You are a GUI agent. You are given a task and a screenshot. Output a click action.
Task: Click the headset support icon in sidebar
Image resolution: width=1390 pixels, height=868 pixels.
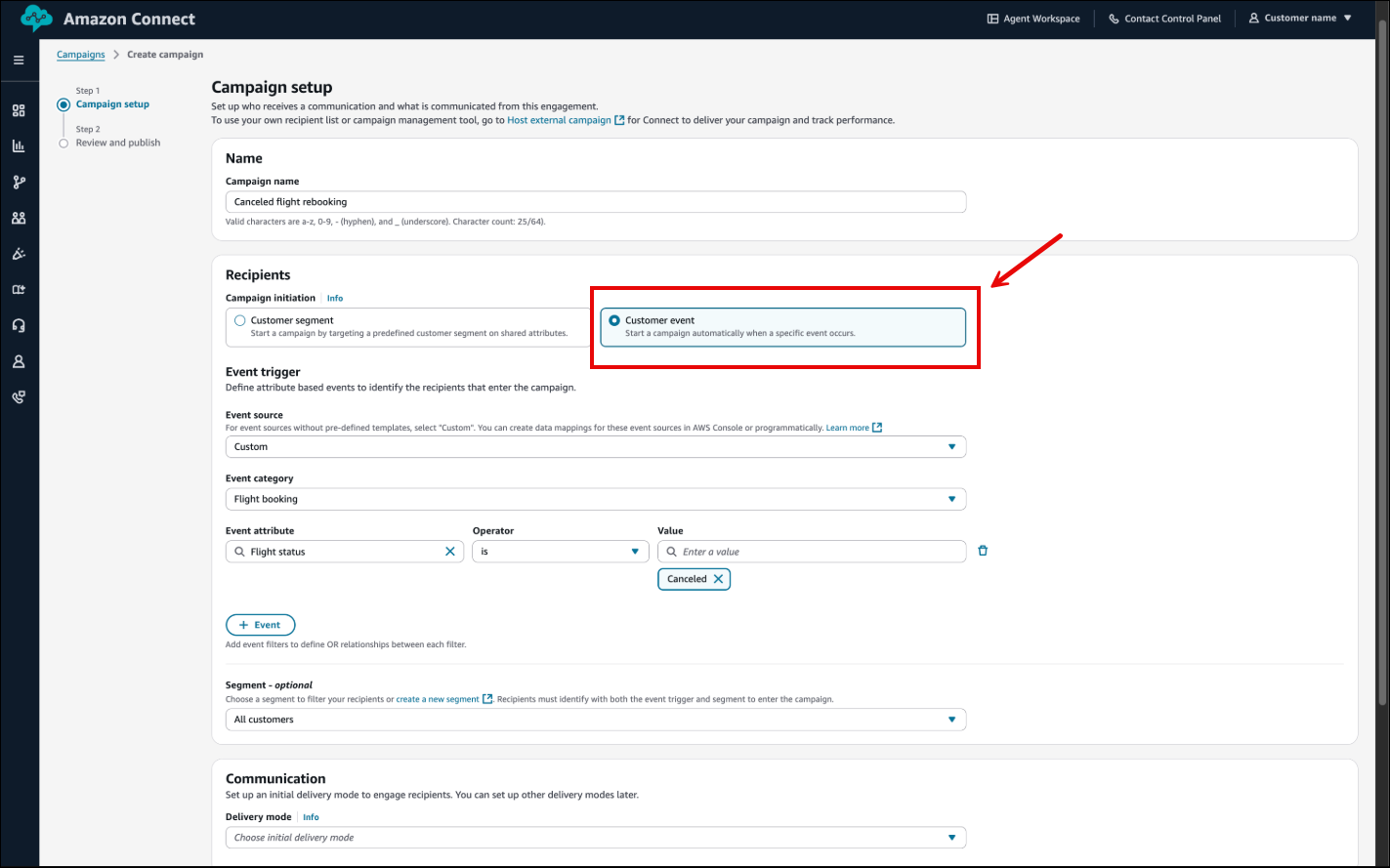(x=19, y=325)
